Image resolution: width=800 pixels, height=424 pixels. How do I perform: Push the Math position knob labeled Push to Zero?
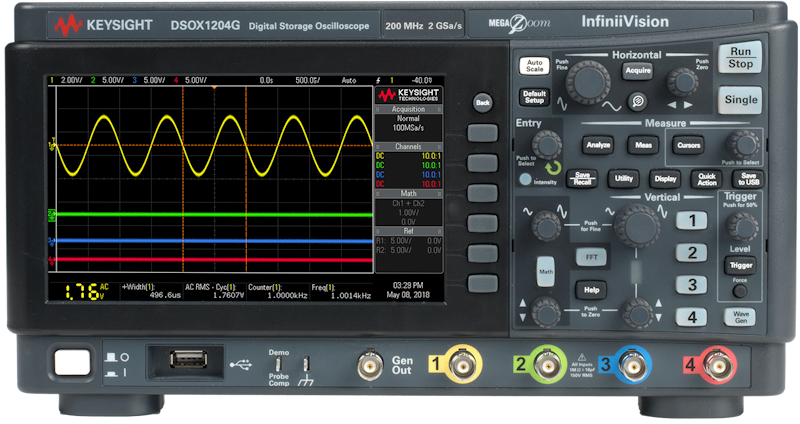tap(546, 312)
